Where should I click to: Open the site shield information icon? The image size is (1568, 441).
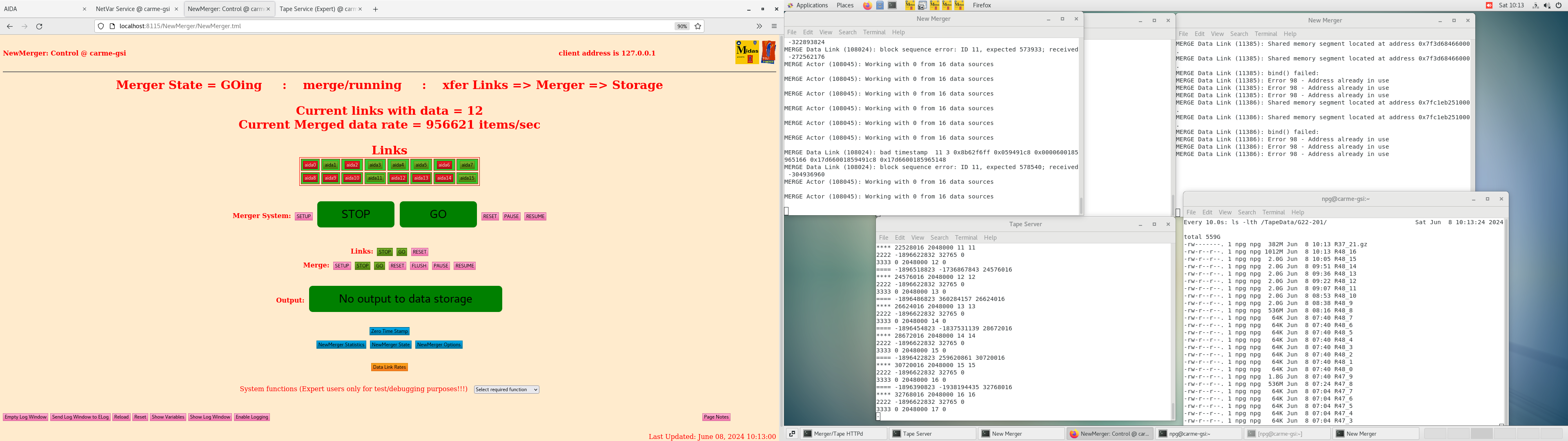click(101, 26)
